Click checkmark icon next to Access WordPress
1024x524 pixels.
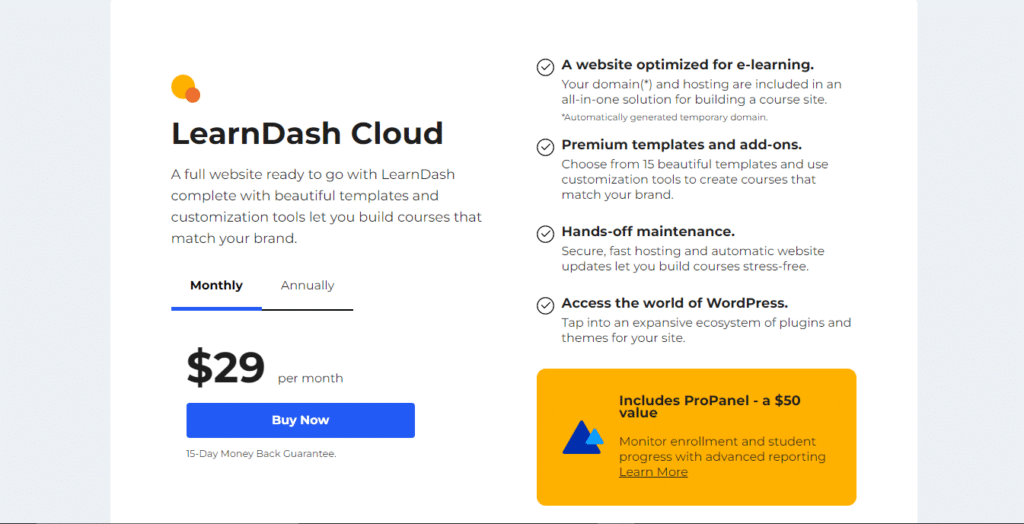tap(545, 306)
